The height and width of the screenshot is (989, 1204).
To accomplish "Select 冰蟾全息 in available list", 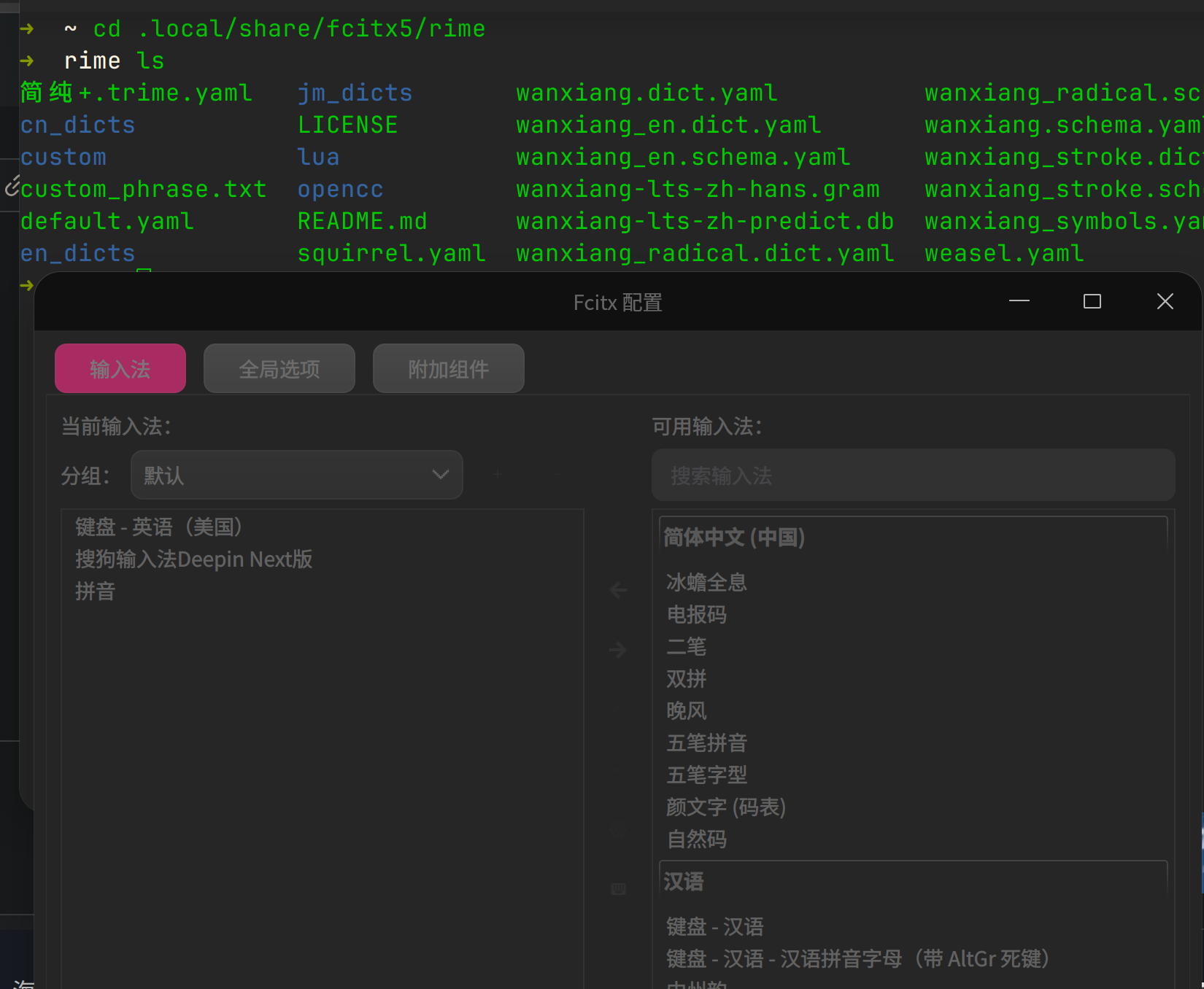I will (913, 582).
